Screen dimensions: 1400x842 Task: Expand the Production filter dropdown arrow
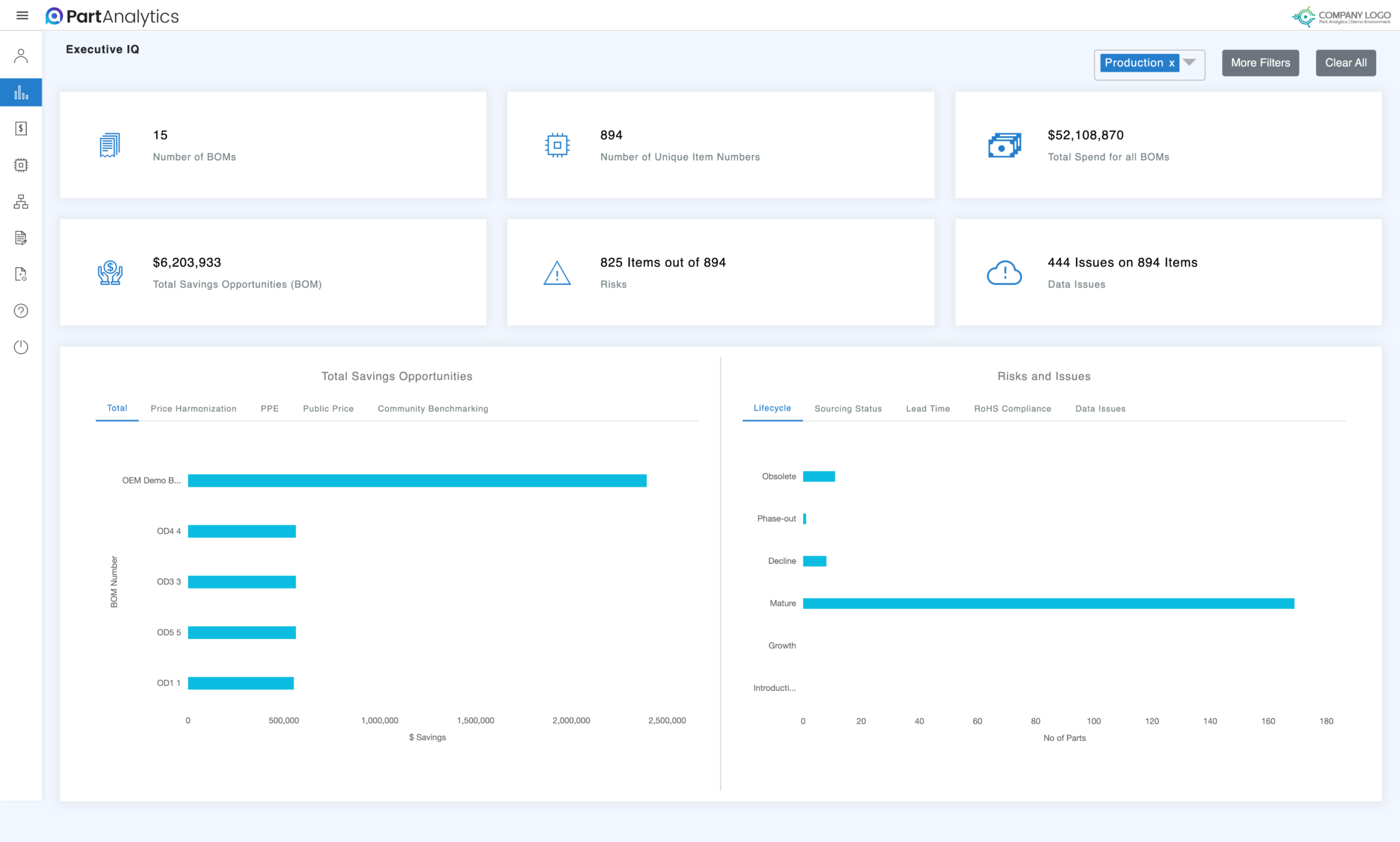coord(1189,62)
